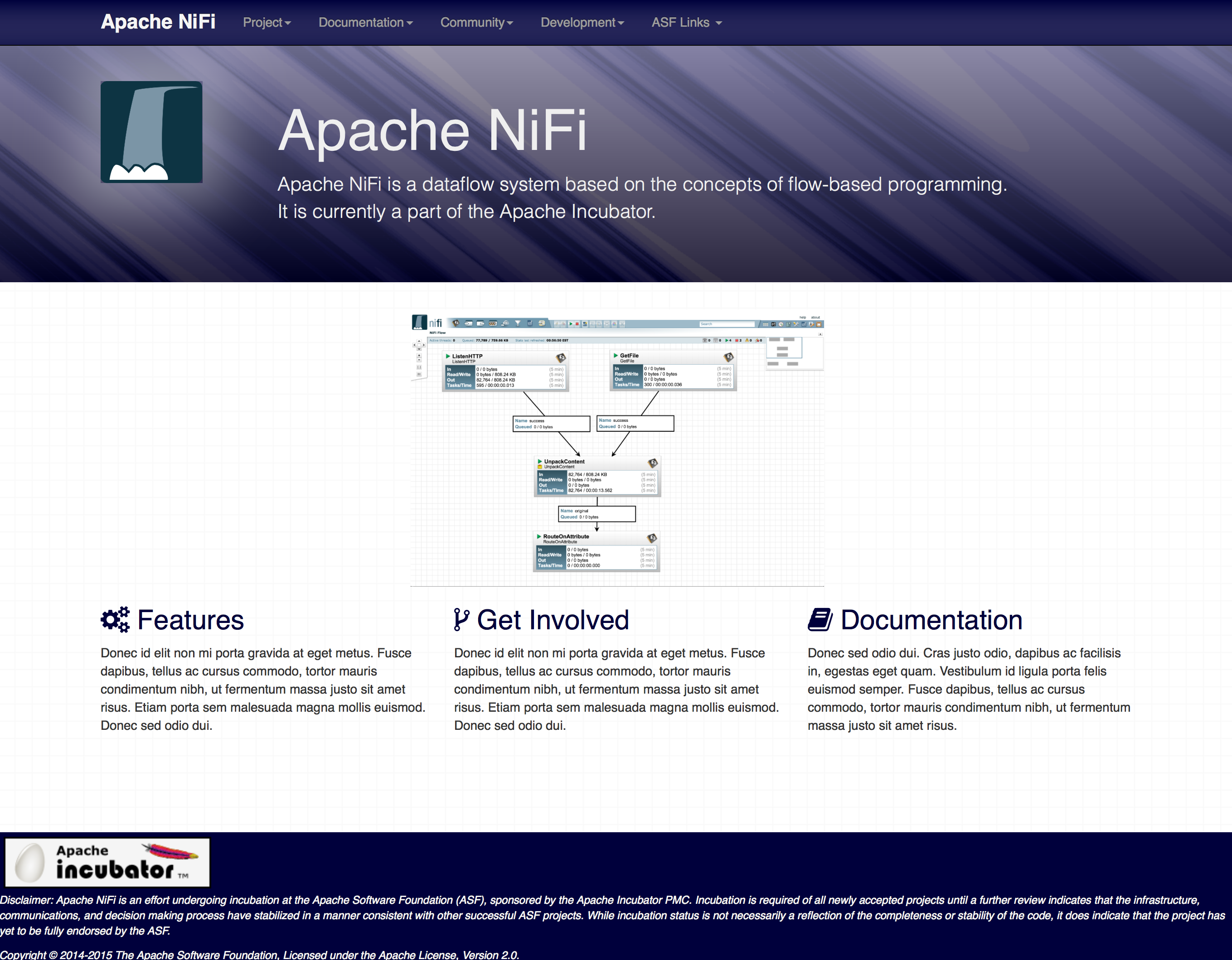Click the Get Involved branch icon
The height and width of the screenshot is (960, 1232).
tap(461, 619)
